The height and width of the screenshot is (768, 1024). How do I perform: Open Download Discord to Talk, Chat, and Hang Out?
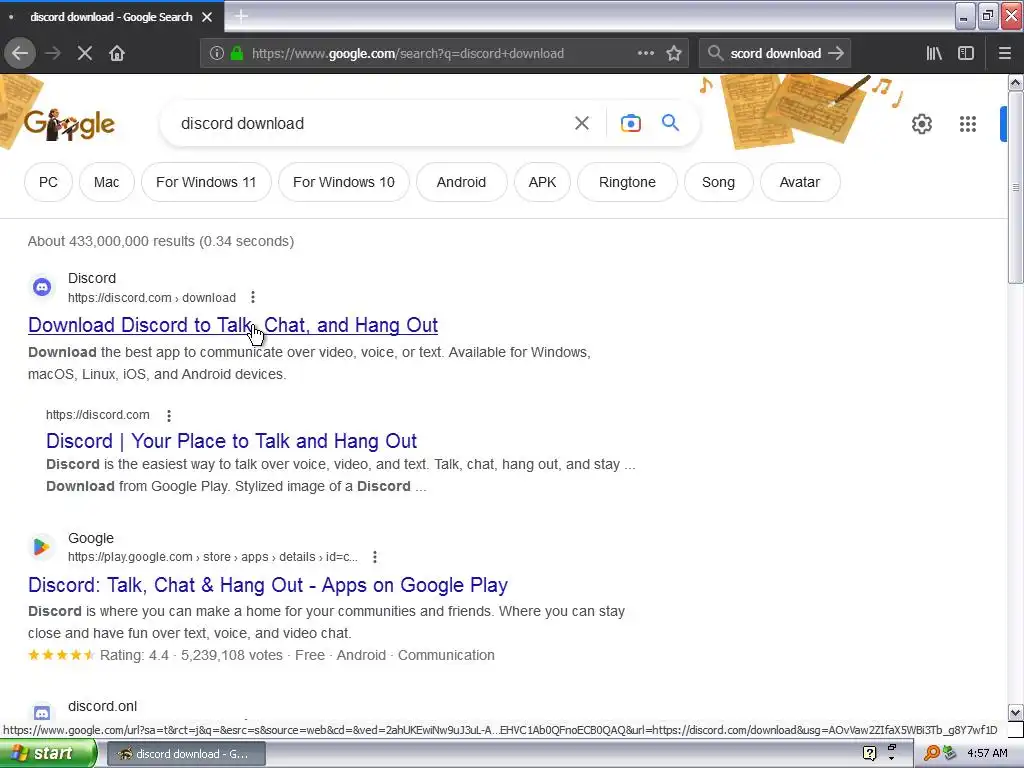tap(233, 325)
